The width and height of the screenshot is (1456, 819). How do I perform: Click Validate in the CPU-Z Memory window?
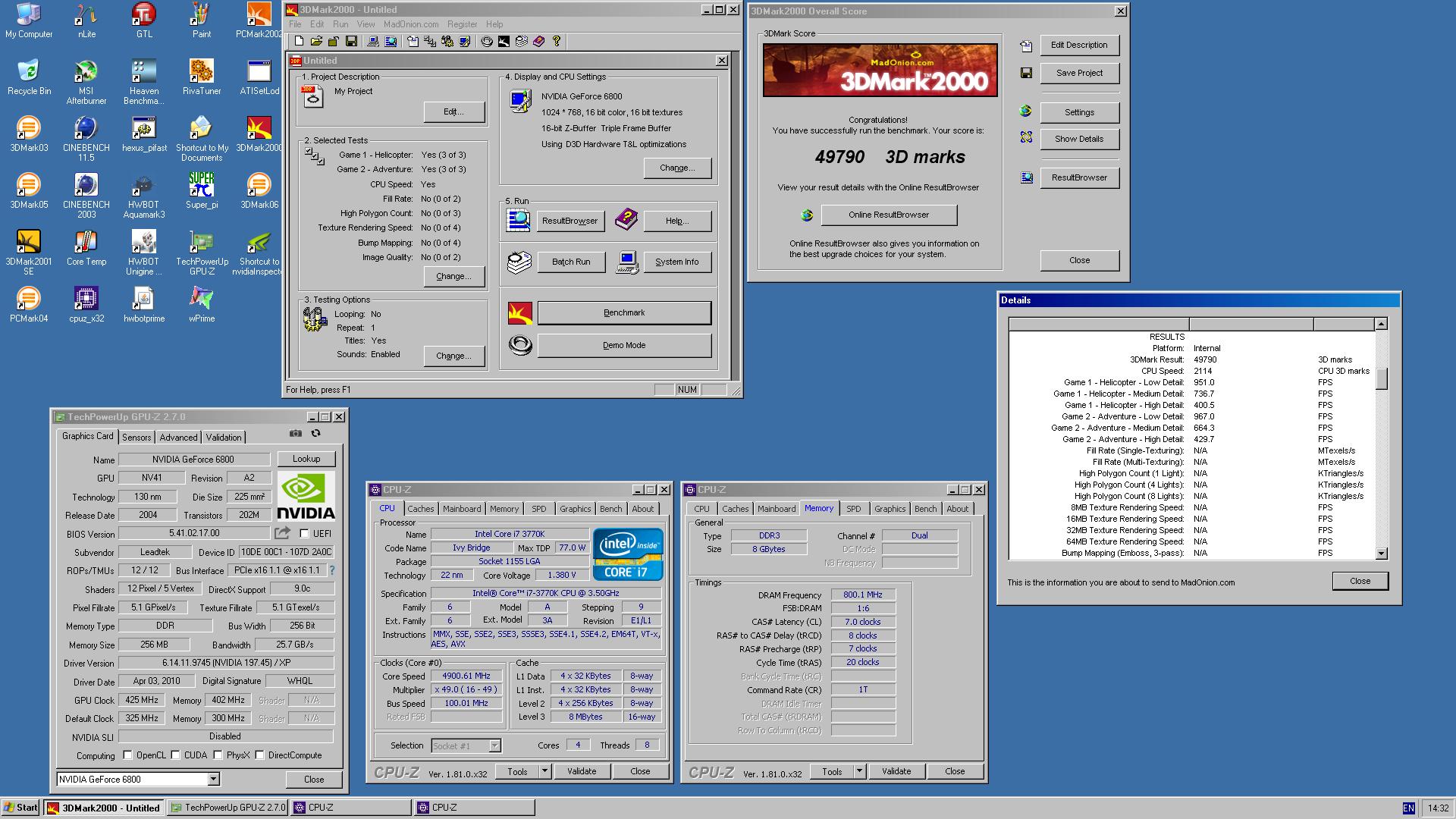tap(896, 771)
